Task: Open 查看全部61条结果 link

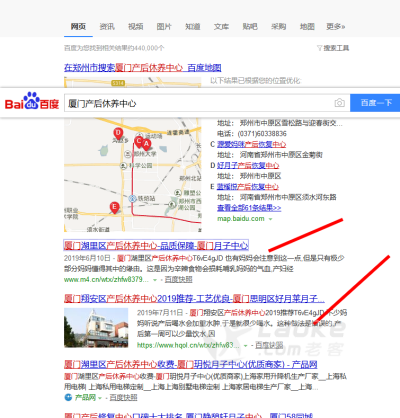Action: [249, 208]
